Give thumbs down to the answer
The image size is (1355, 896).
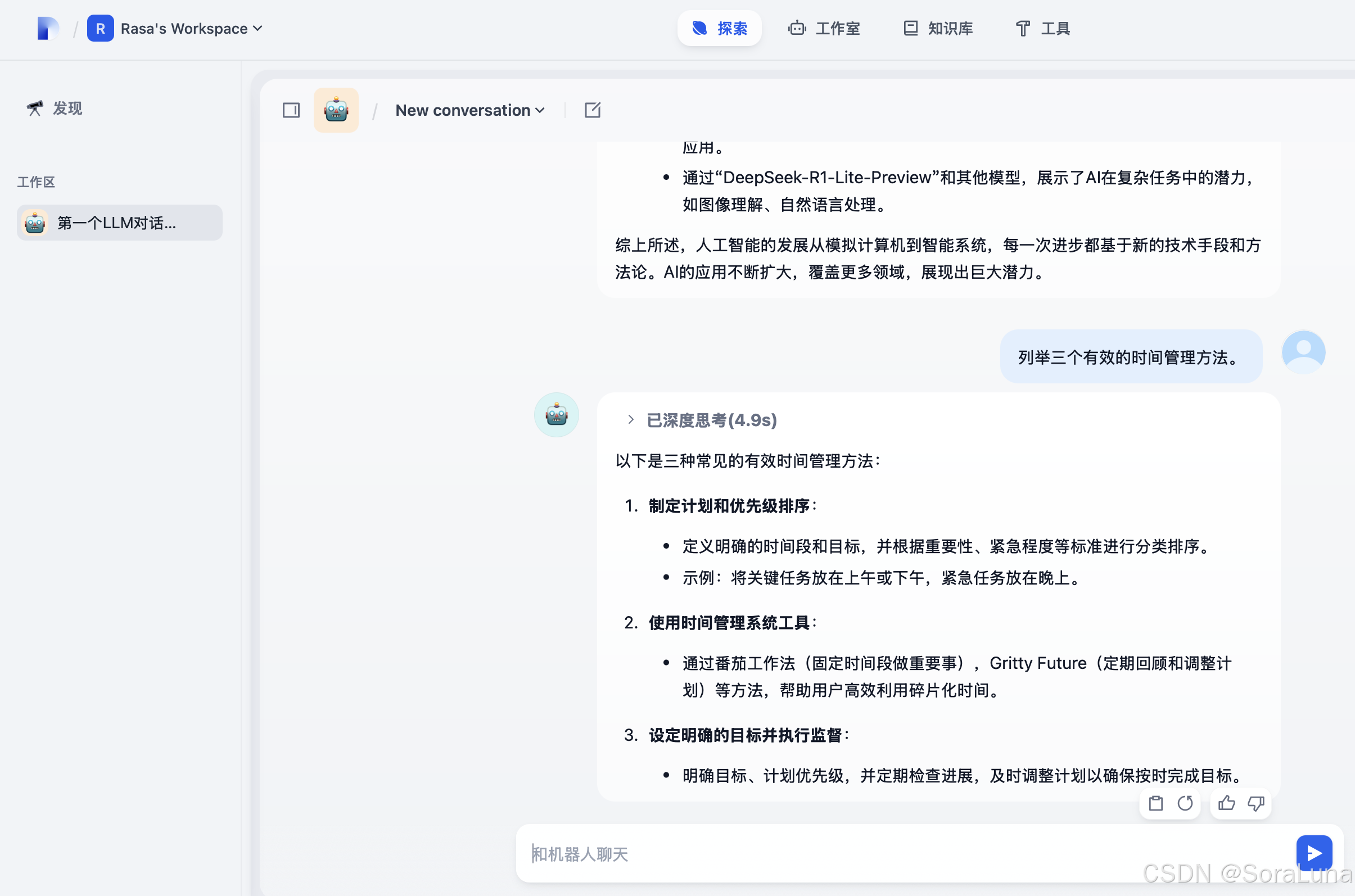[x=1255, y=803]
